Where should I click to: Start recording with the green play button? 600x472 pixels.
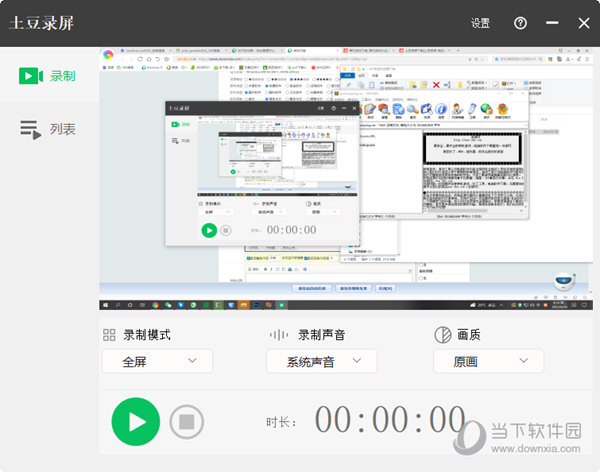coord(135,421)
